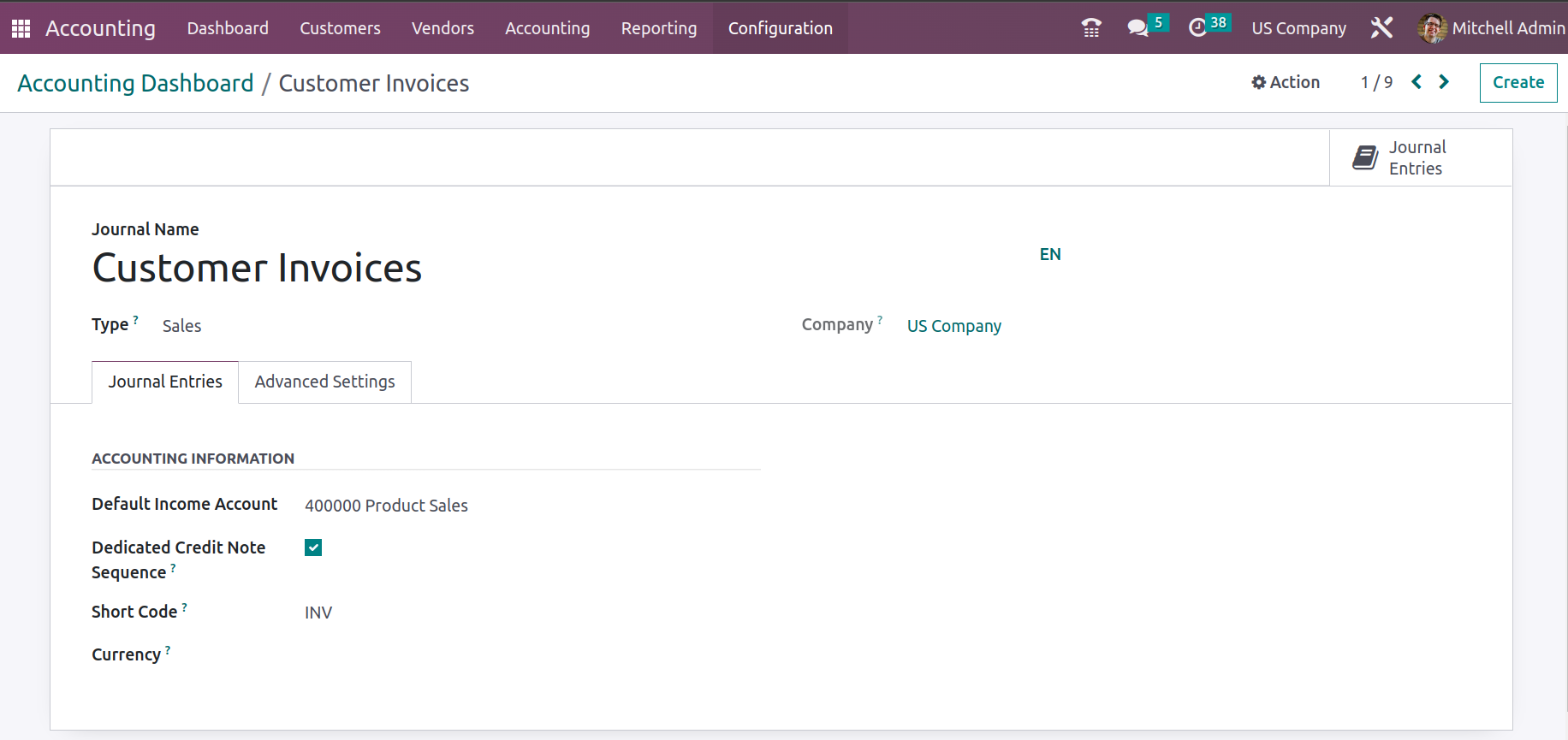The height and width of the screenshot is (740, 1568).
Task: Click the INV short code value
Action: 318,613
